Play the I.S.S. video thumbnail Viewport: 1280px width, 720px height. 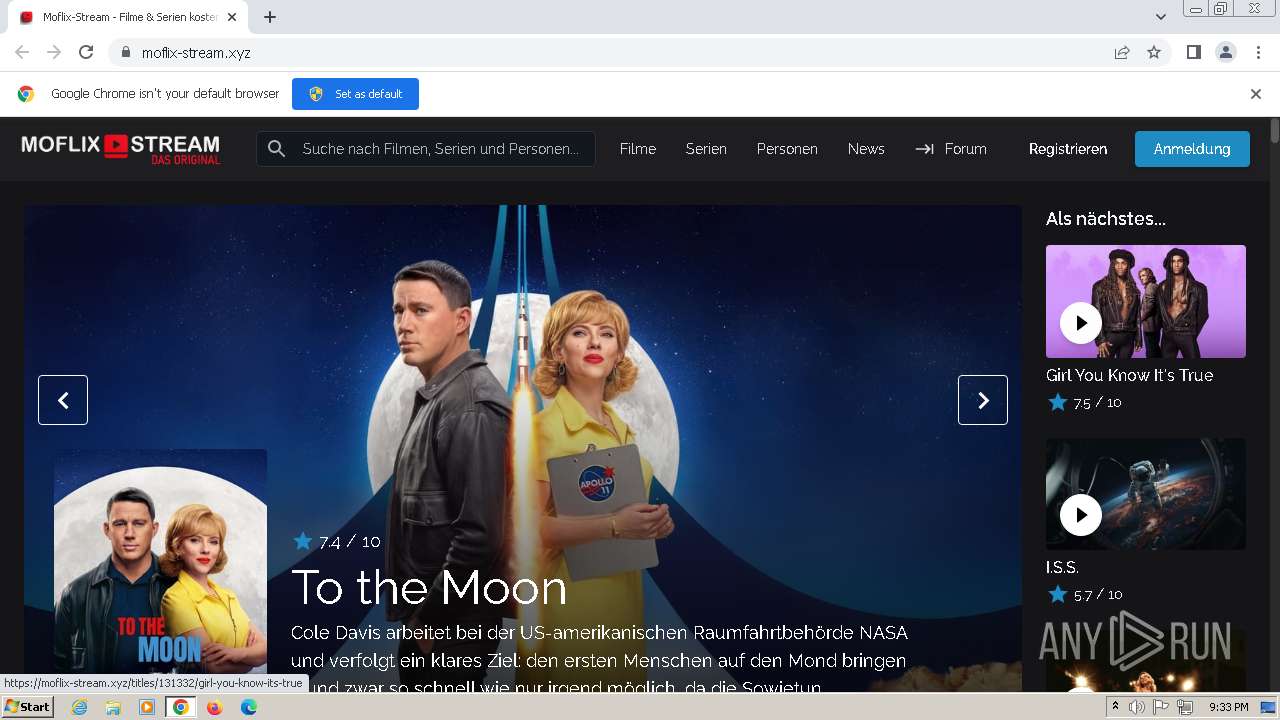(x=1081, y=515)
